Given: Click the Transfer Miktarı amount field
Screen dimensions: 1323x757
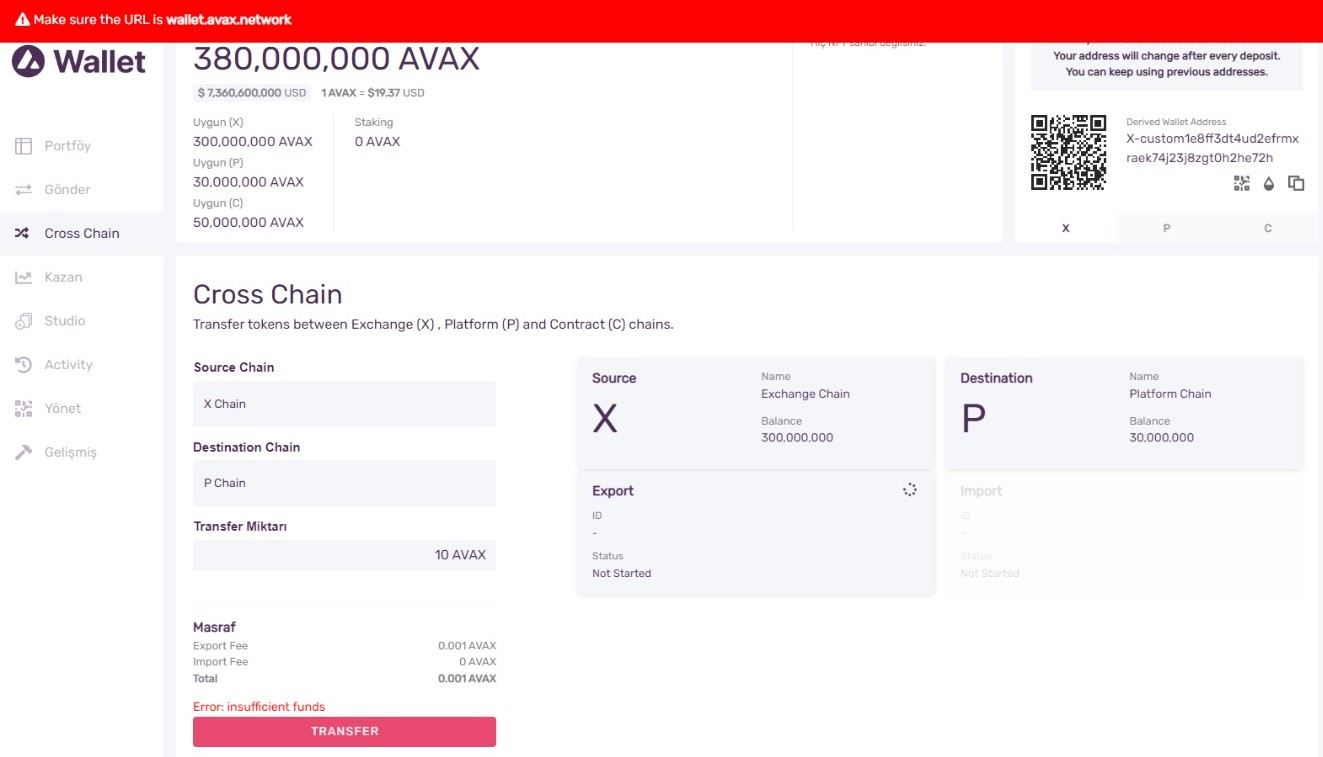Looking at the screenshot, I should pyautogui.click(x=344, y=555).
